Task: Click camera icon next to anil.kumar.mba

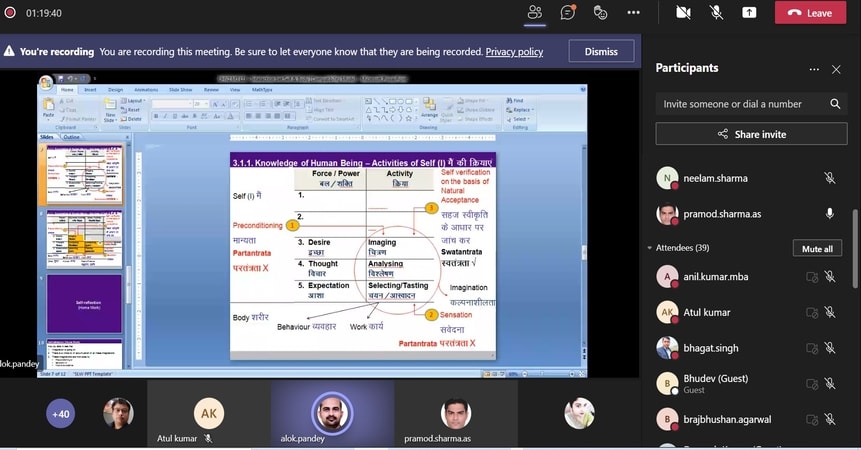Action: pos(812,277)
